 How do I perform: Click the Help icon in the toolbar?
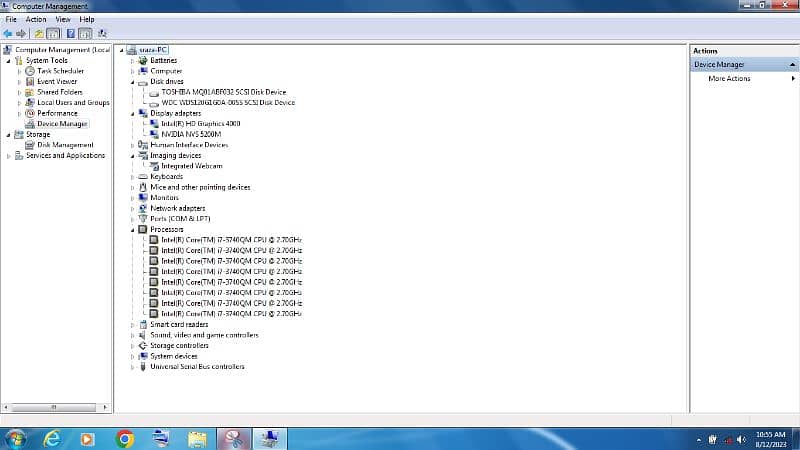click(71, 33)
